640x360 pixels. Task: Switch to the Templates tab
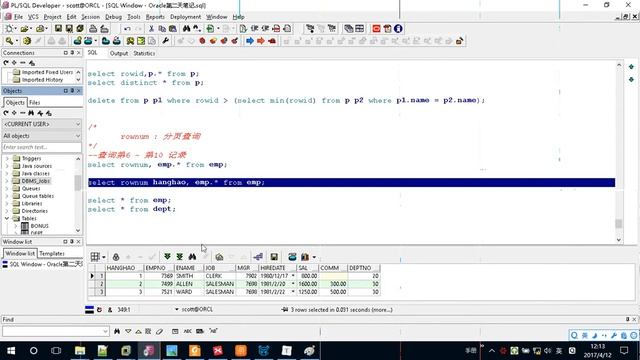pos(52,253)
